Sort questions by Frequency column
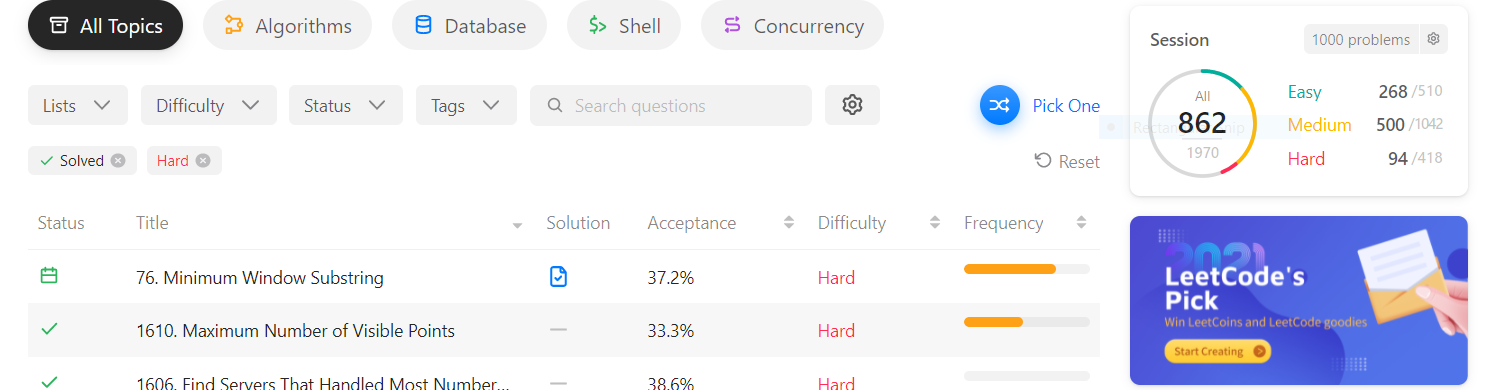The image size is (1486, 390). 1026,223
